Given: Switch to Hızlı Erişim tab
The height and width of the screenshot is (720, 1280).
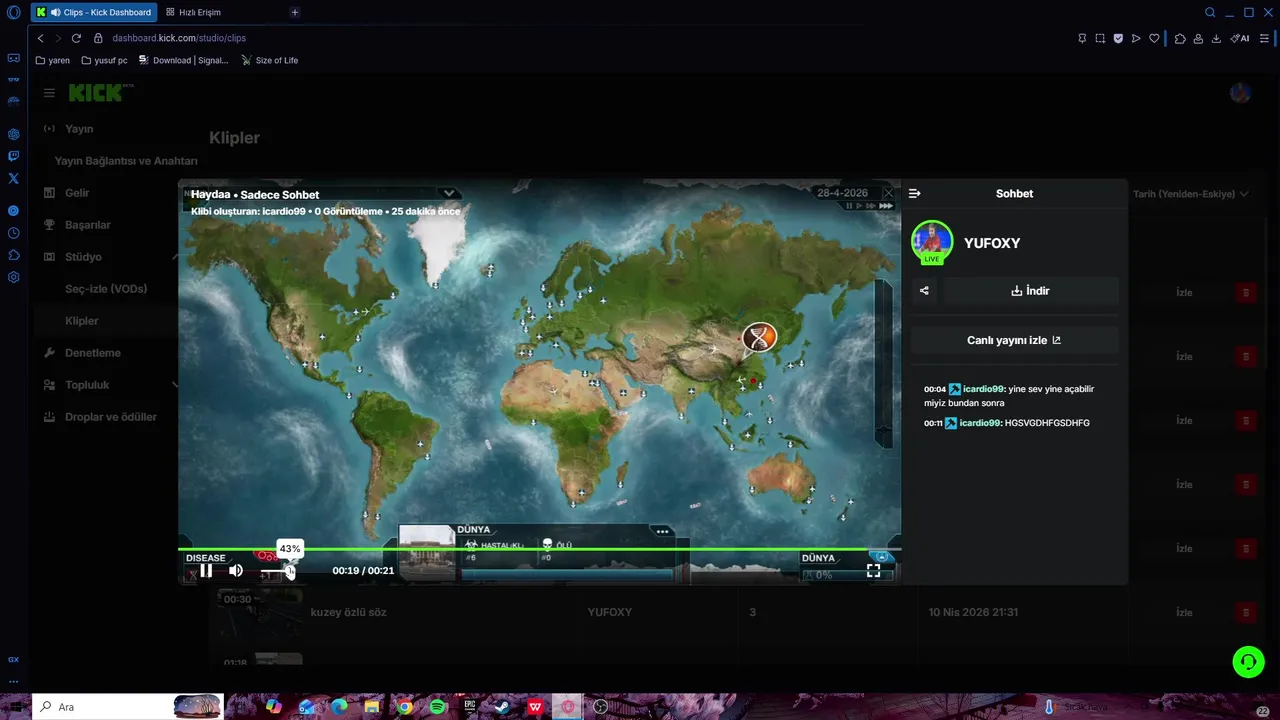Looking at the screenshot, I should (193, 12).
